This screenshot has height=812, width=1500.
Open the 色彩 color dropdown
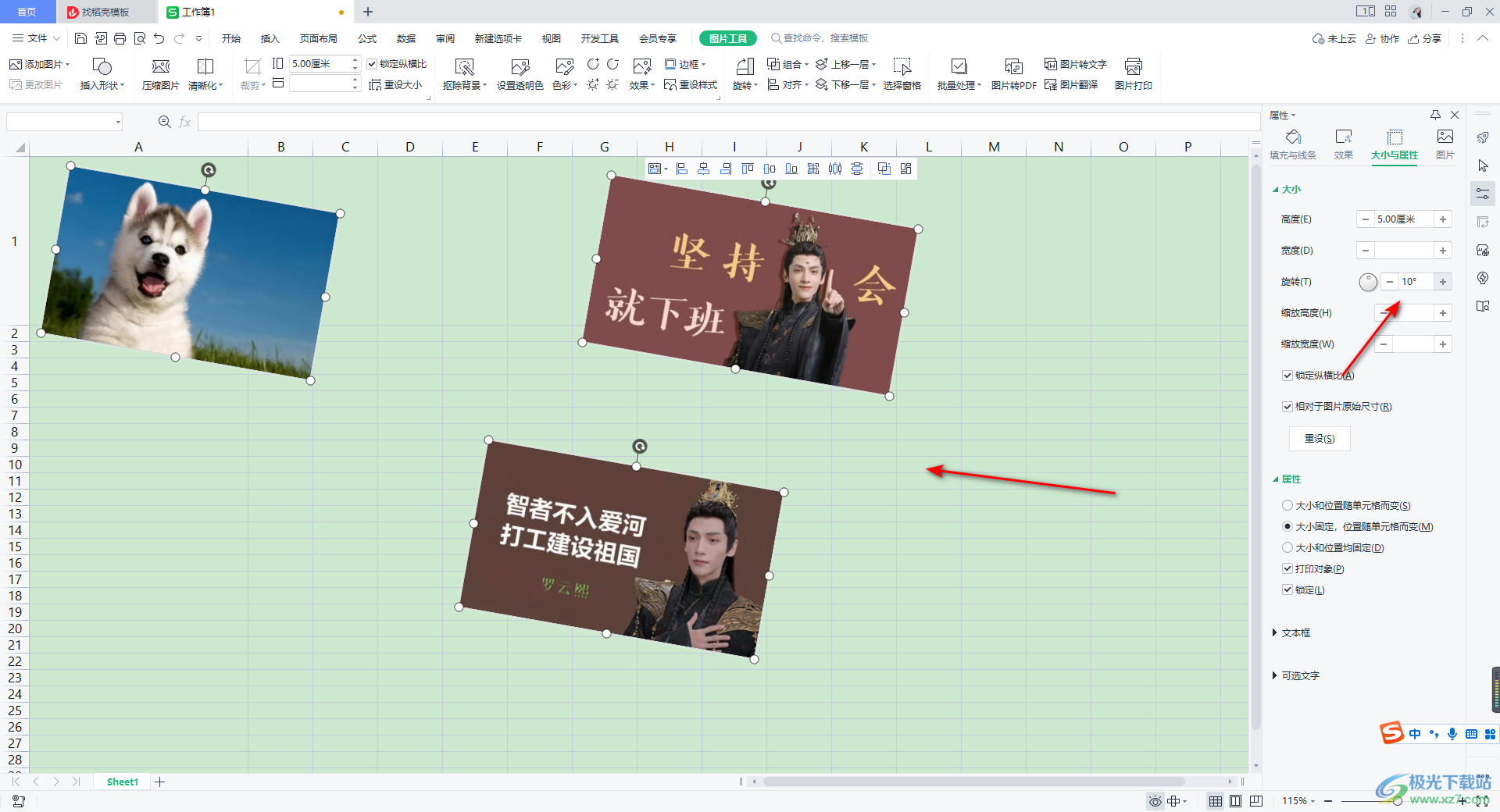click(565, 74)
